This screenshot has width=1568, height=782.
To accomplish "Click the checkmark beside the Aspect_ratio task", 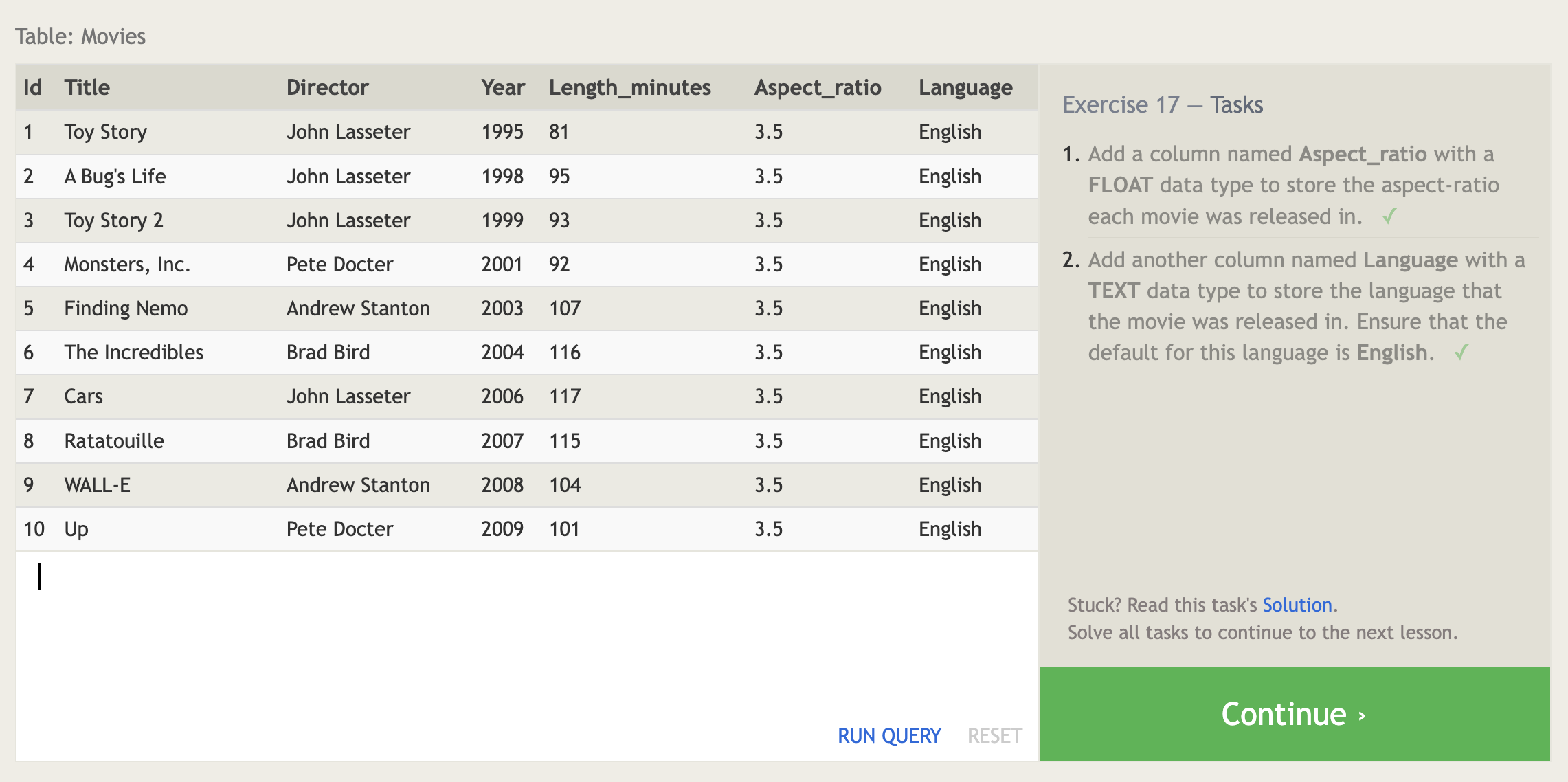I will pyautogui.click(x=1389, y=216).
